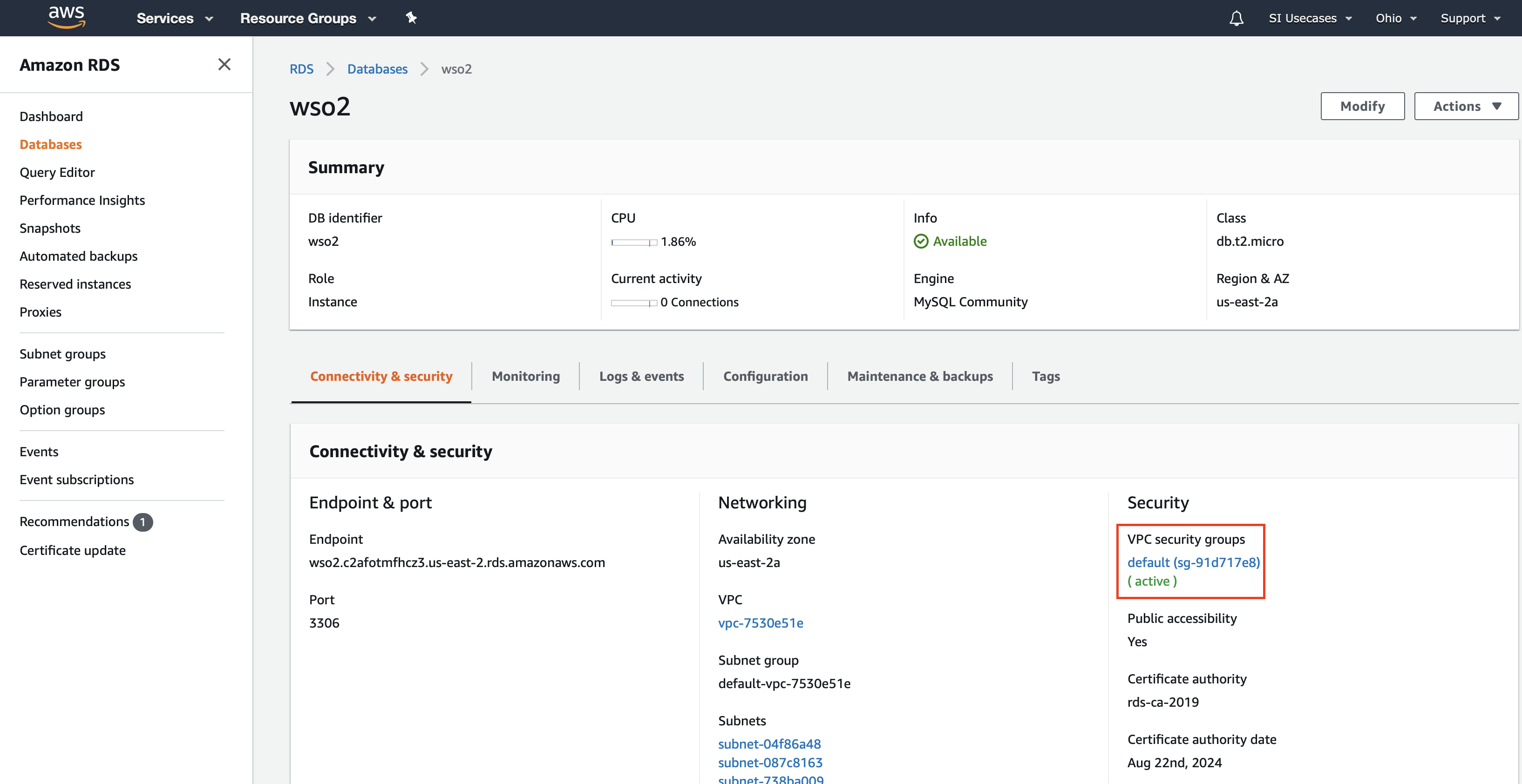The image size is (1522, 784).
Task: Open Reserved instances in sidebar
Action: pyautogui.click(x=75, y=284)
